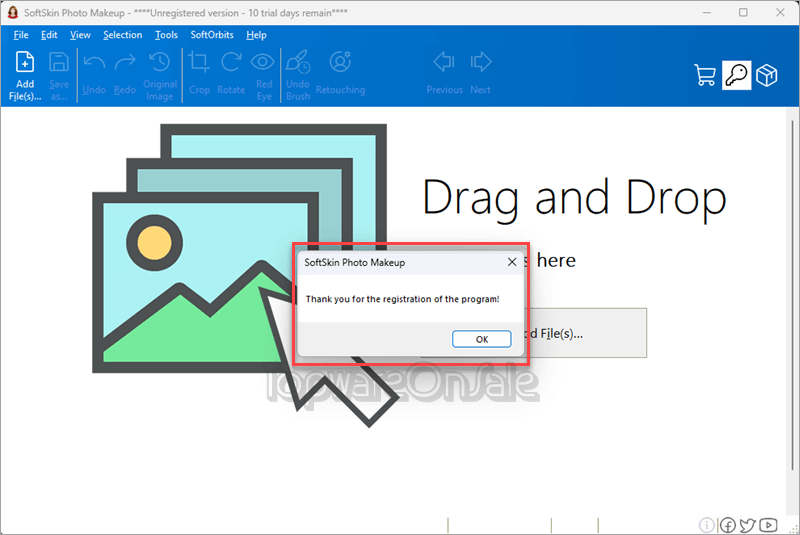Go to the Next image arrow
The width and height of the screenshot is (800, 535).
(x=480, y=73)
